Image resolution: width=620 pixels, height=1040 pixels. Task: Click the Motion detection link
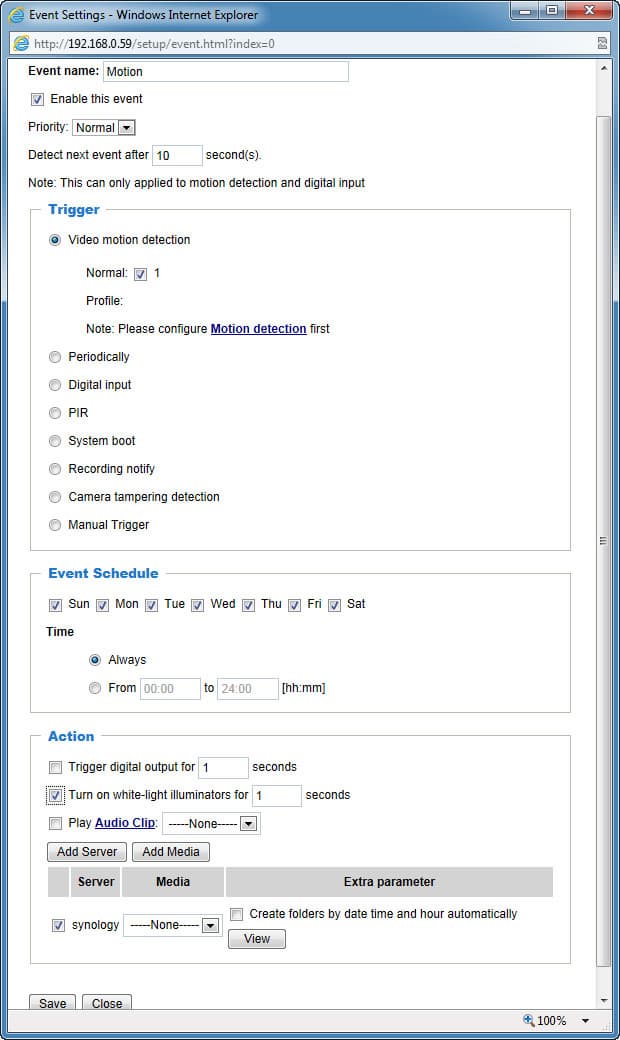coord(258,329)
